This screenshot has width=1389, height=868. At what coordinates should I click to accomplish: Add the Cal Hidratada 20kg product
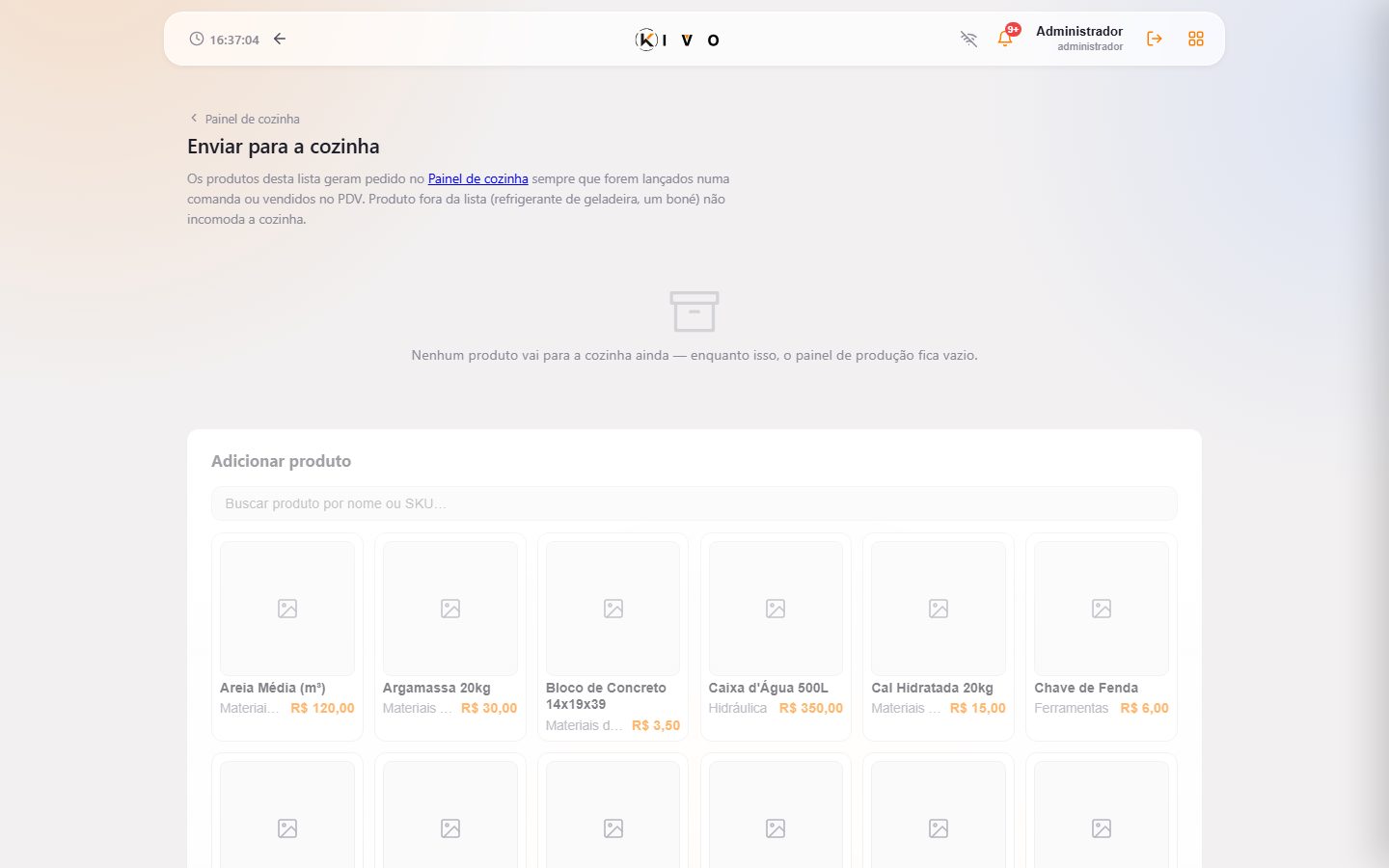(x=939, y=637)
